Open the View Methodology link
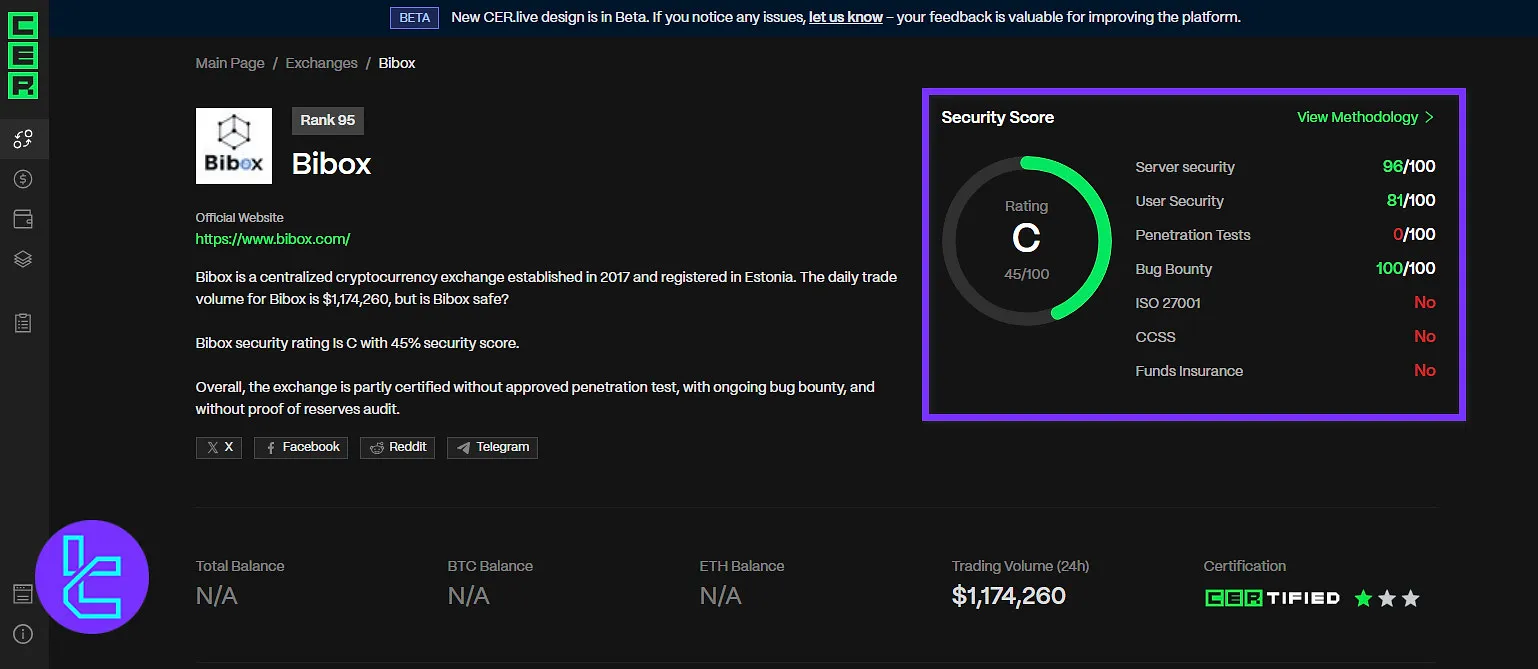 1357,117
